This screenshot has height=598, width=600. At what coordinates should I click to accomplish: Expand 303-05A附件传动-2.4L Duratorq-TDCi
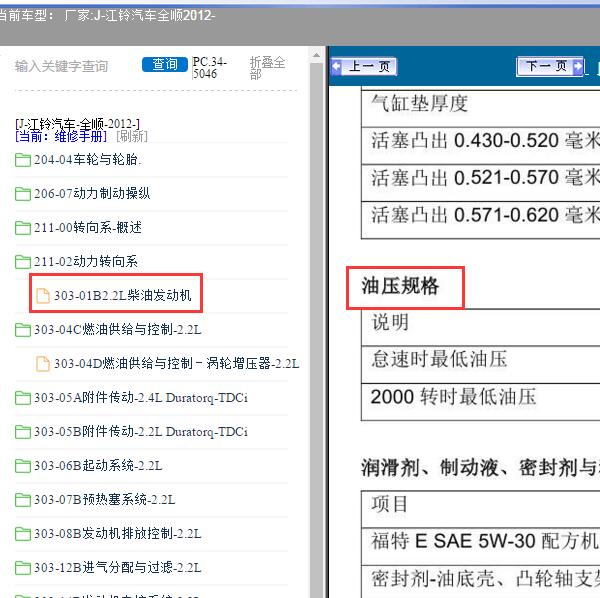[141, 398]
